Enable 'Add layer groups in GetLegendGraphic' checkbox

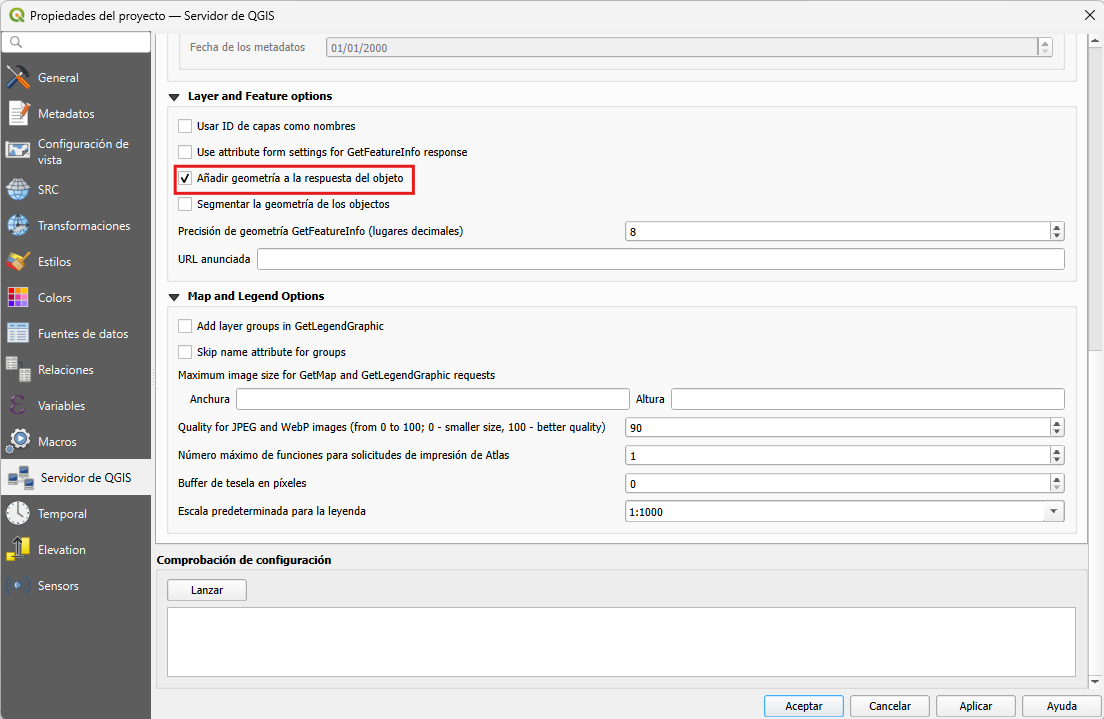coord(185,326)
